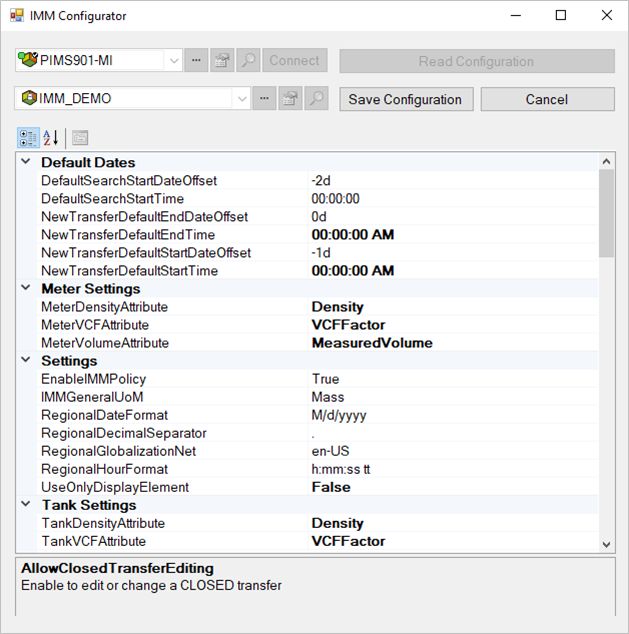Click the scroll up arrow of property grid

(606, 161)
